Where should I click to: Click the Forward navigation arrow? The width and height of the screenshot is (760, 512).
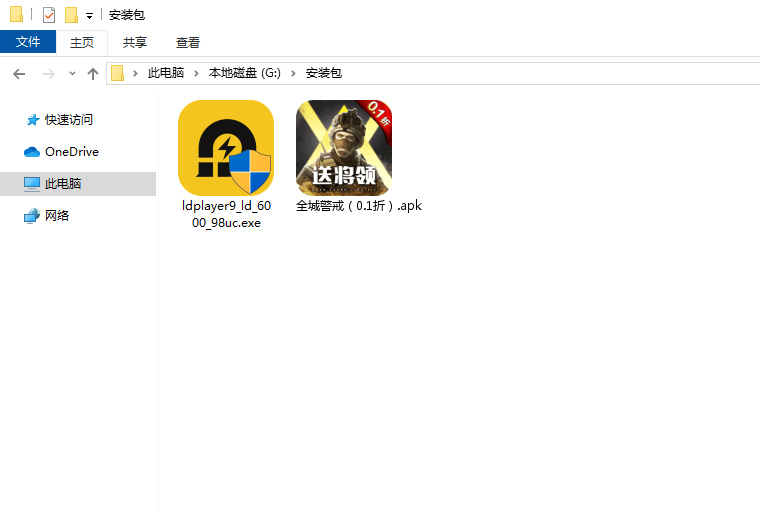click(48, 73)
